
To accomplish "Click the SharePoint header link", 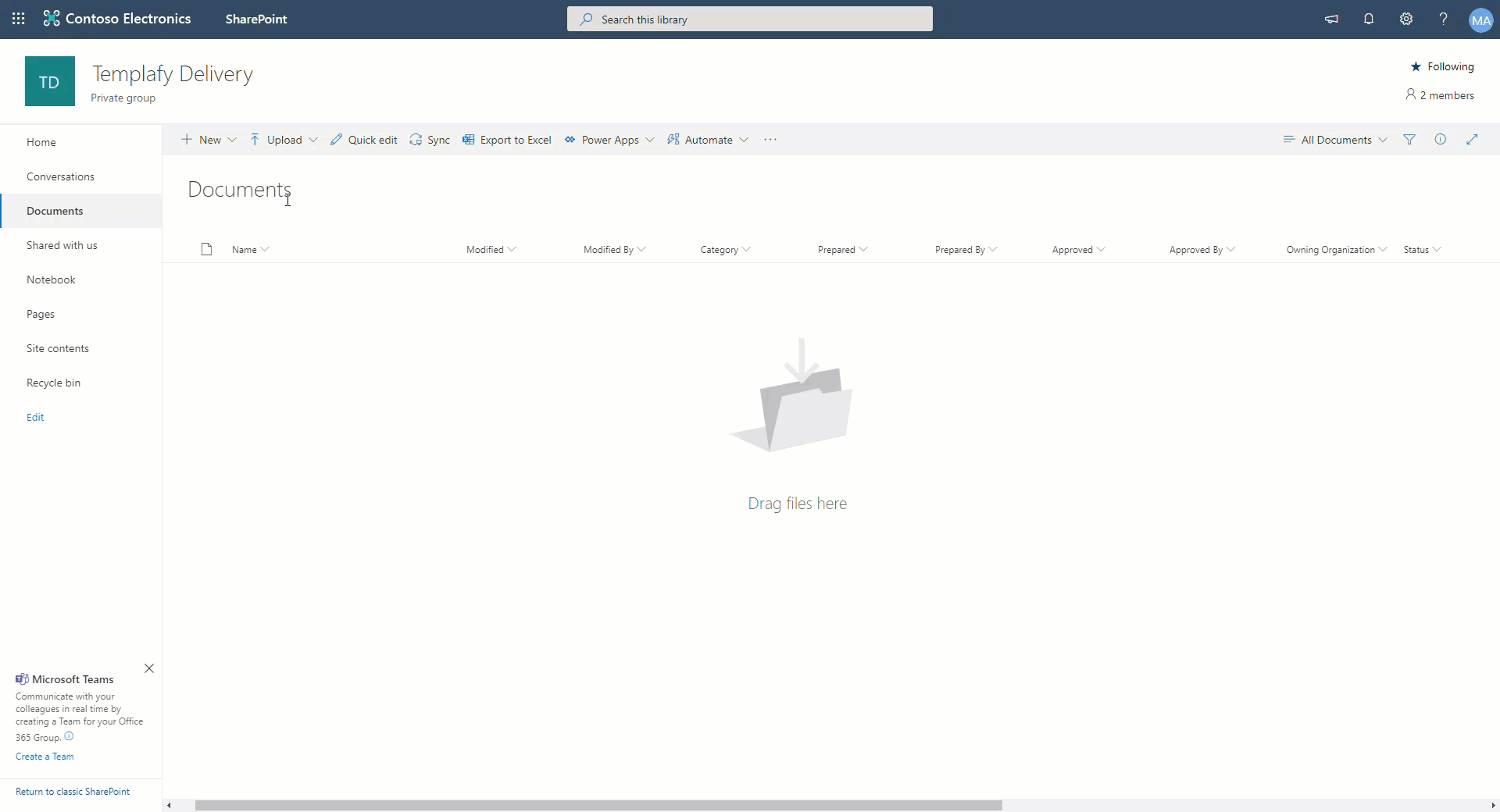I will [256, 19].
